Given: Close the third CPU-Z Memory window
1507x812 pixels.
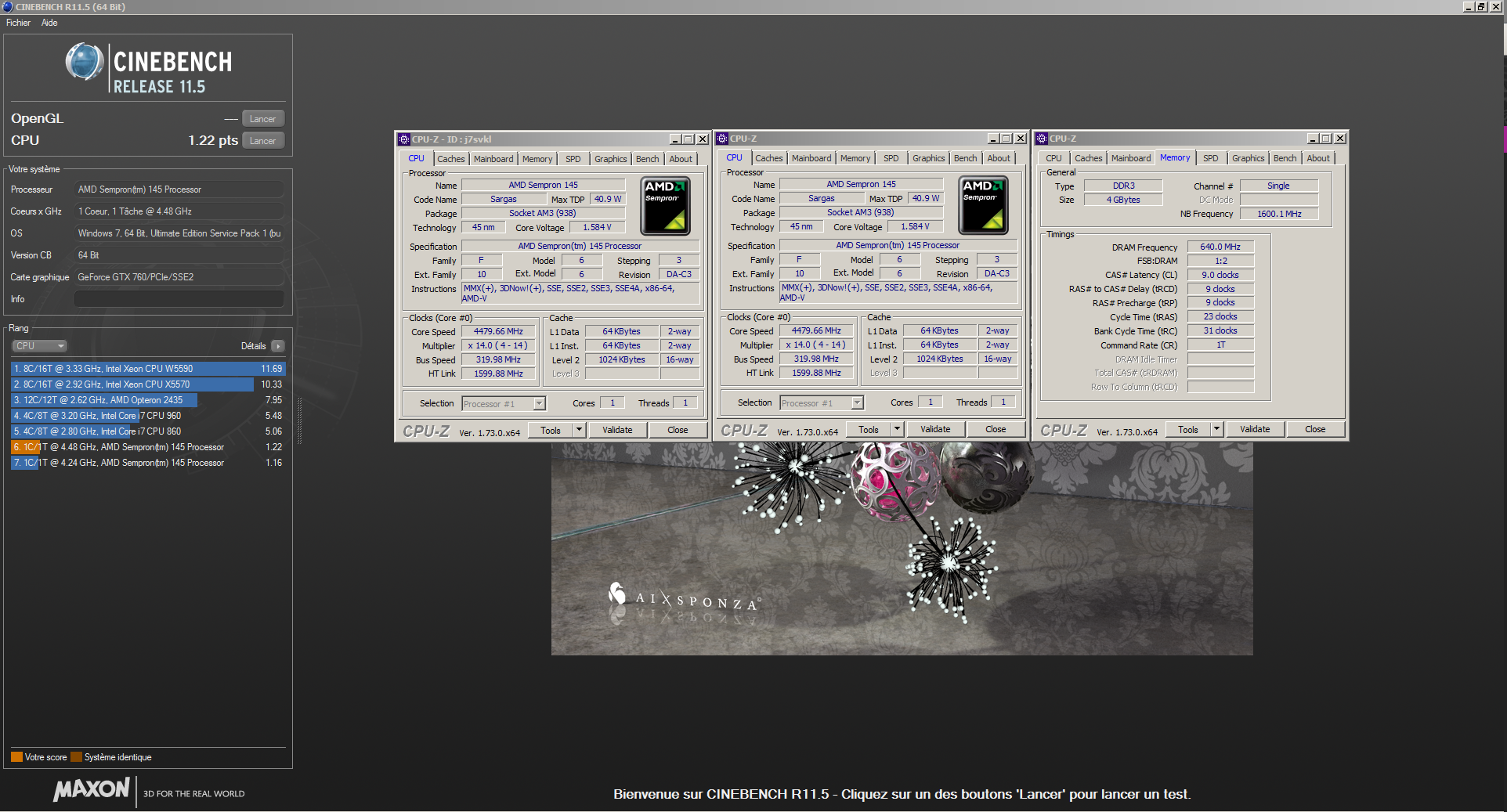Looking at the screenshot, I should pos(1340,139).
